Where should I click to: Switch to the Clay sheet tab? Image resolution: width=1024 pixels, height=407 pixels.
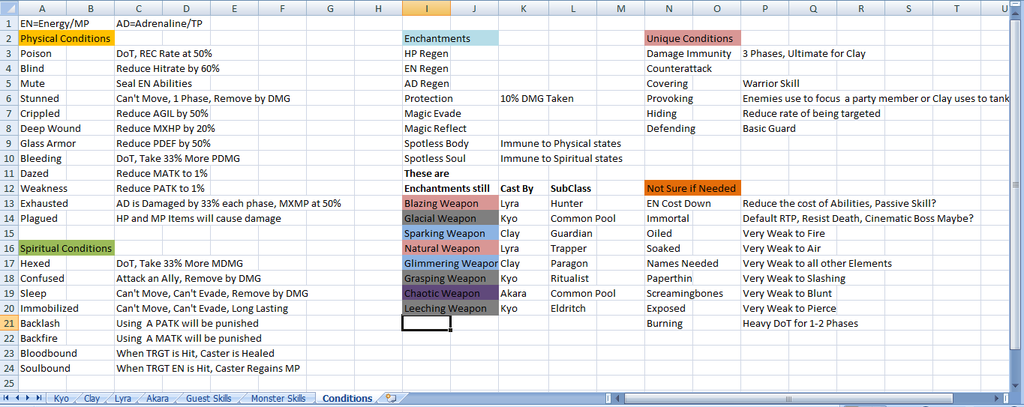pyautogui.click(x=92, y=398)
